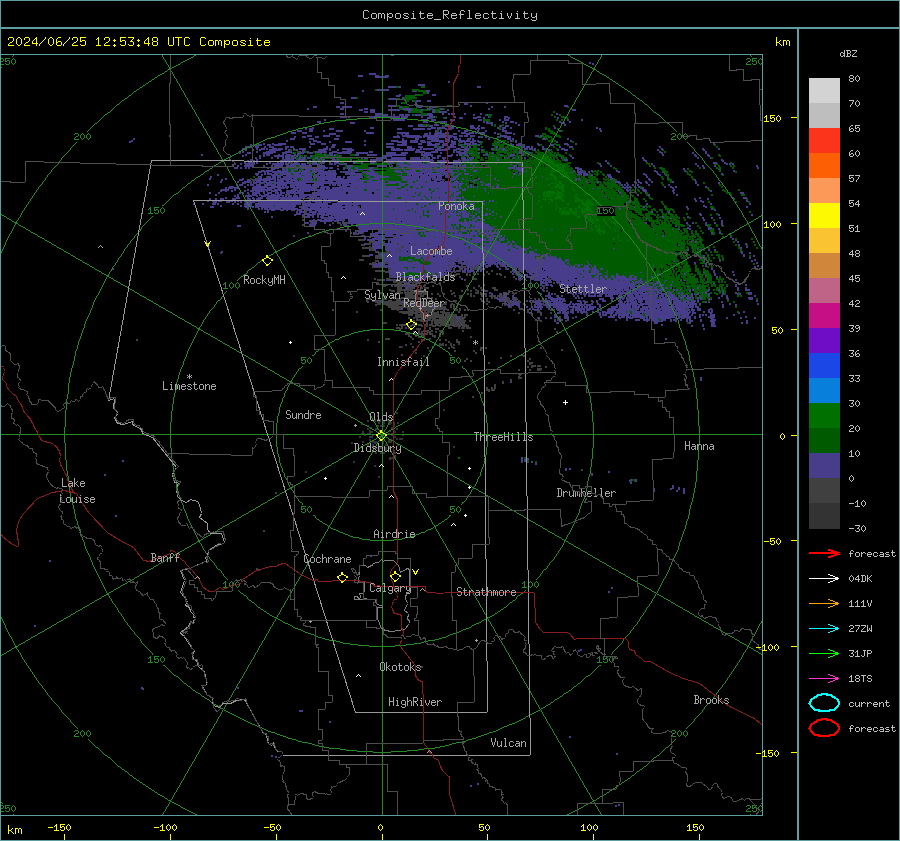Click the '04DK' legend label
900x841 pixels.
click(860, 579)
